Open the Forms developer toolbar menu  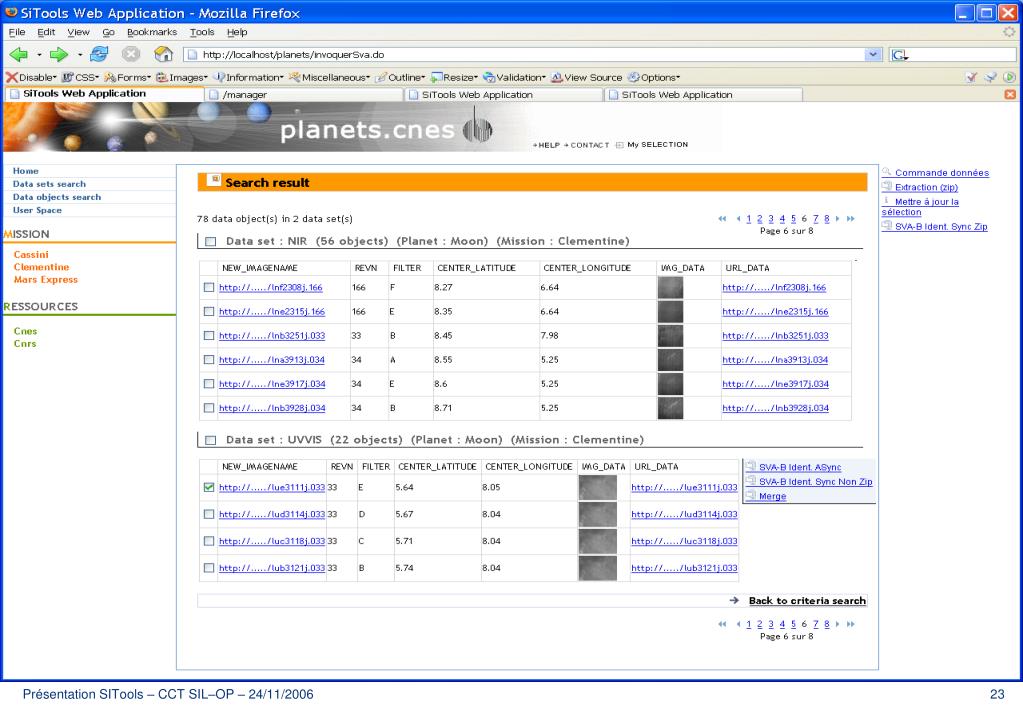pyautogui.click(x=127, y=77)
